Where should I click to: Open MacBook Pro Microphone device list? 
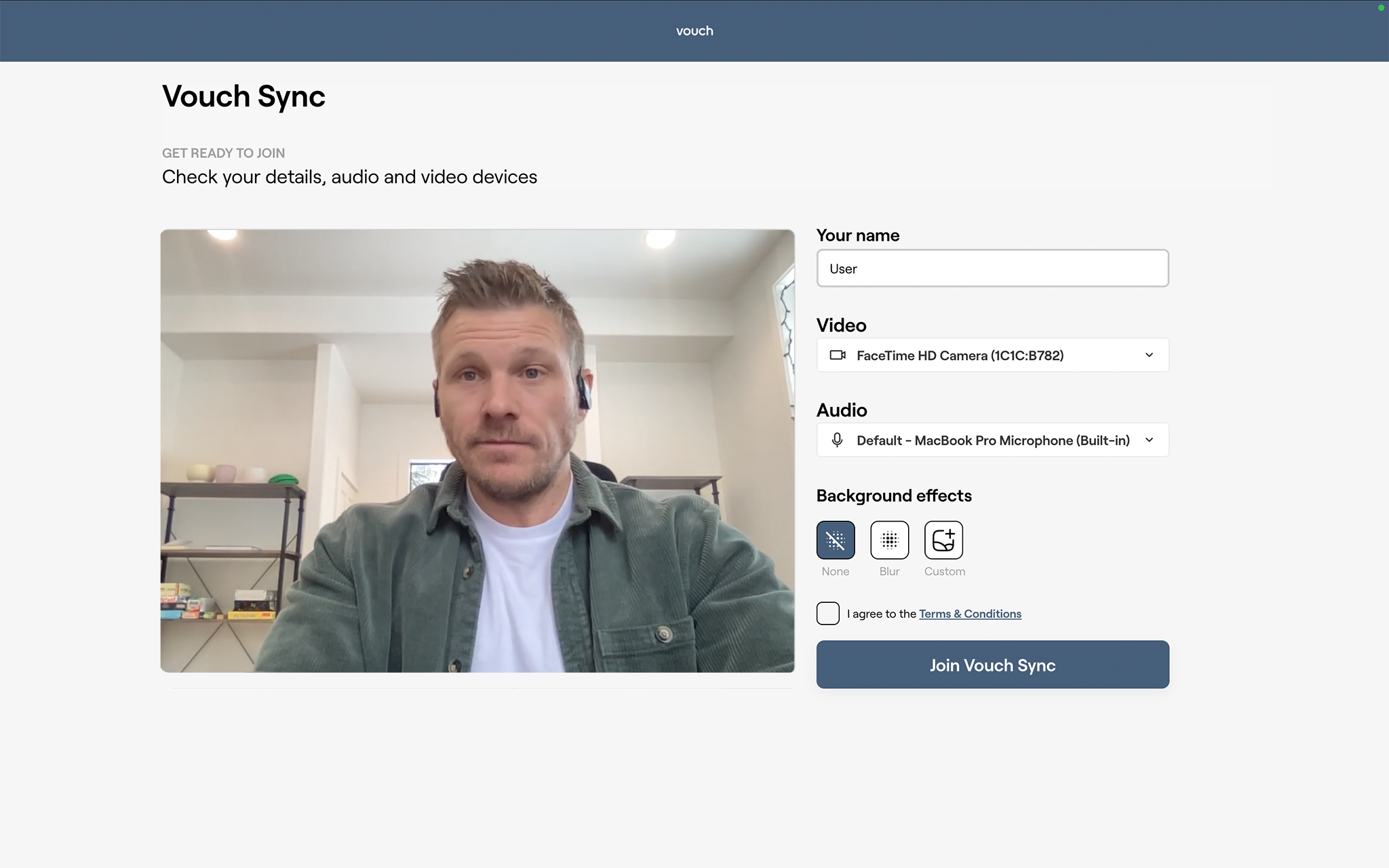point(993,440)
